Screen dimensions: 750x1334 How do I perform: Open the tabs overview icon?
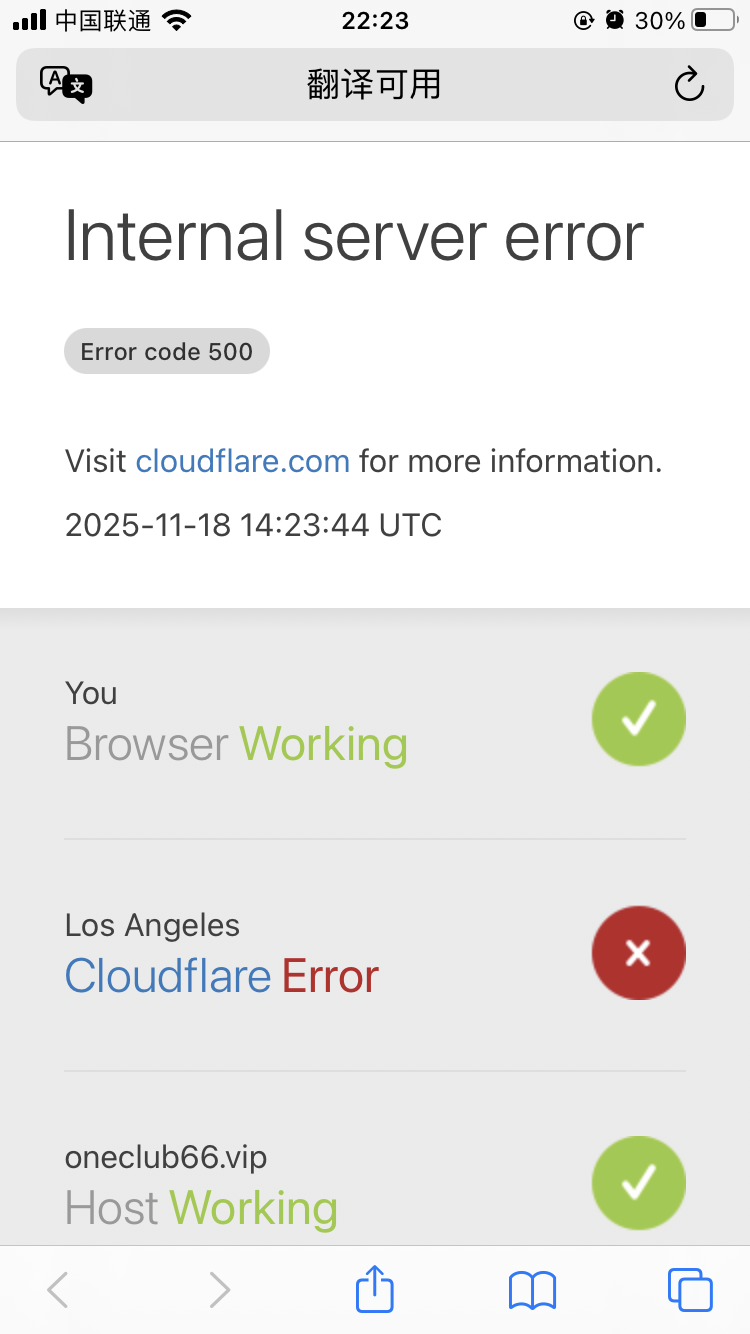pos(689,1289)
